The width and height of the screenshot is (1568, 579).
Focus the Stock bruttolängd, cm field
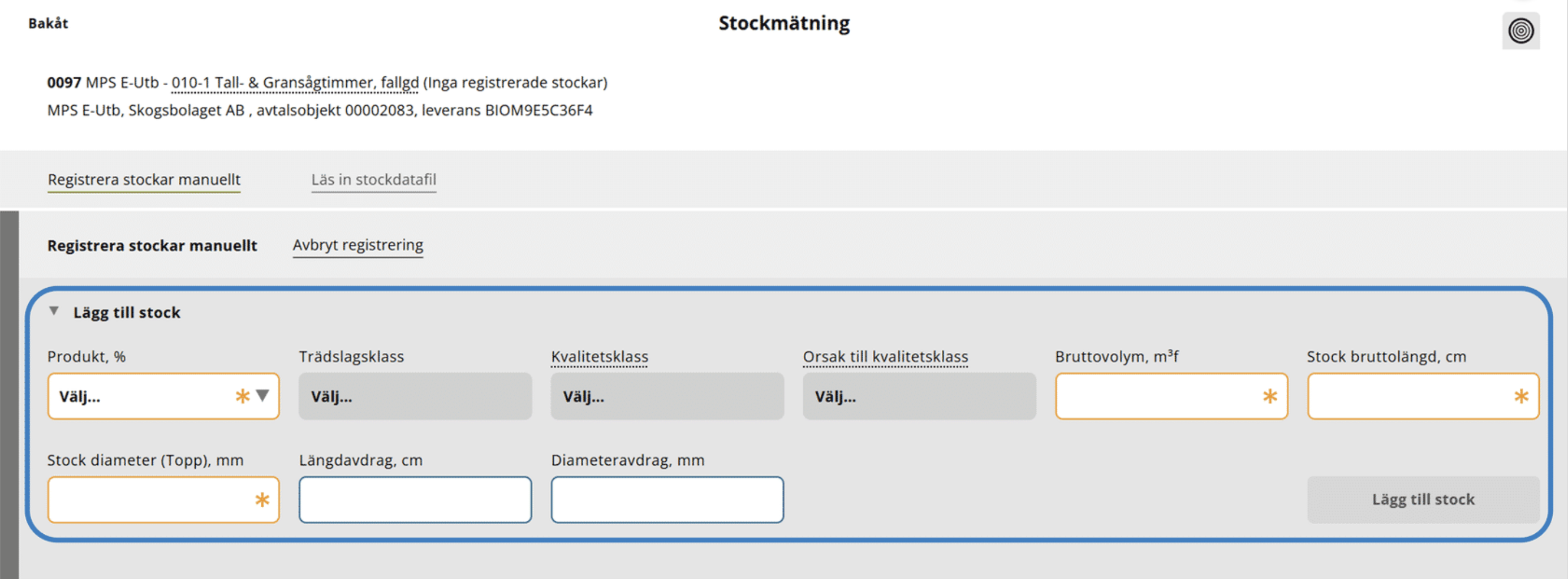click(1409, 396)
